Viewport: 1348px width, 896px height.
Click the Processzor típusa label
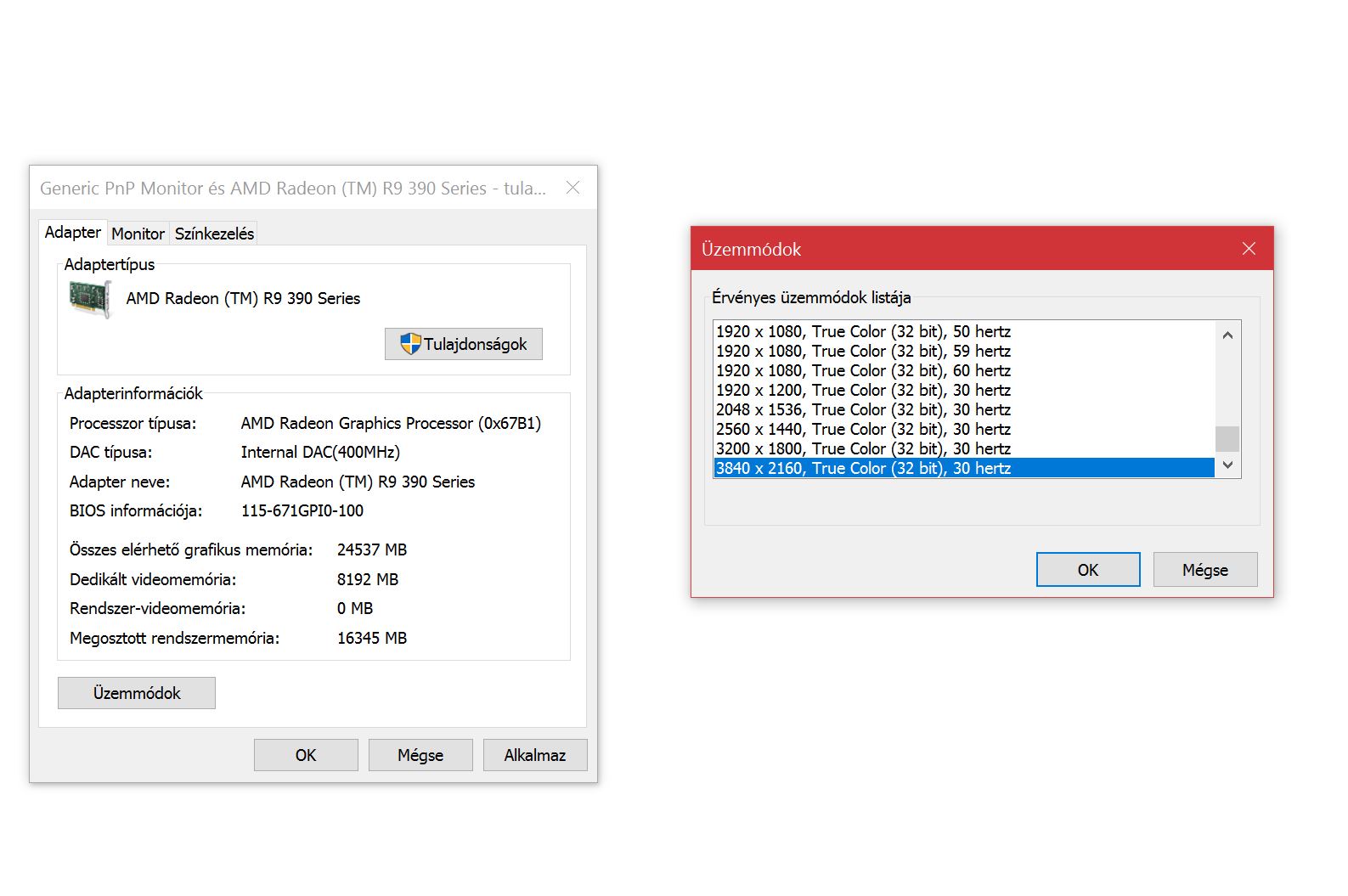tap(133, 423)
